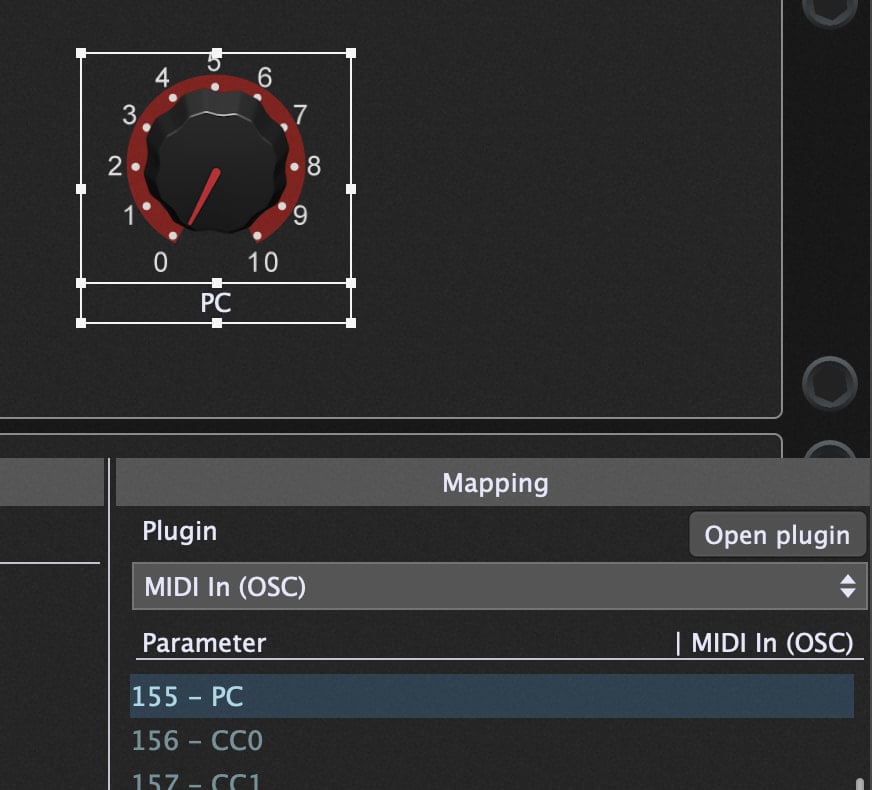Click the left-middle handle of knob selection
872x790 pixels.
tap(81, 188)
